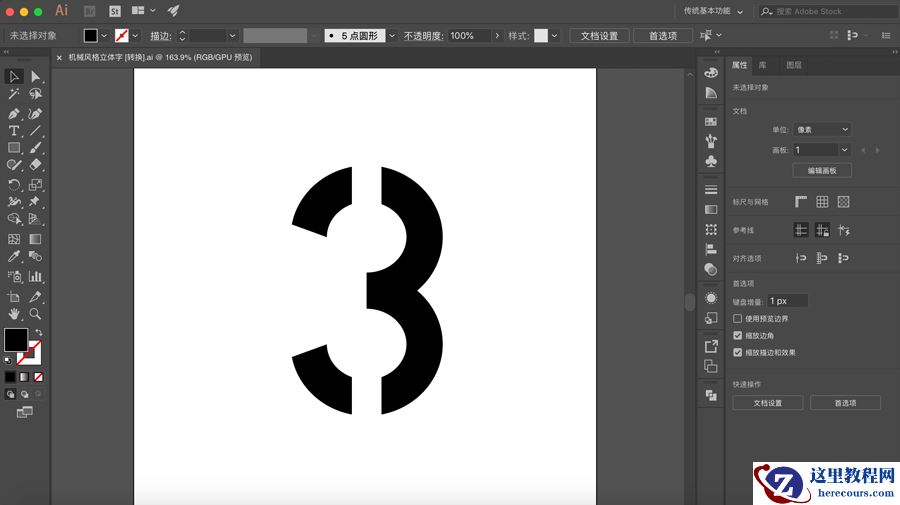Image resolution: width=900 pixels, height=505 pixels.
Task: Open the Appearance panel sun icon
Action: tap(711, 298)
